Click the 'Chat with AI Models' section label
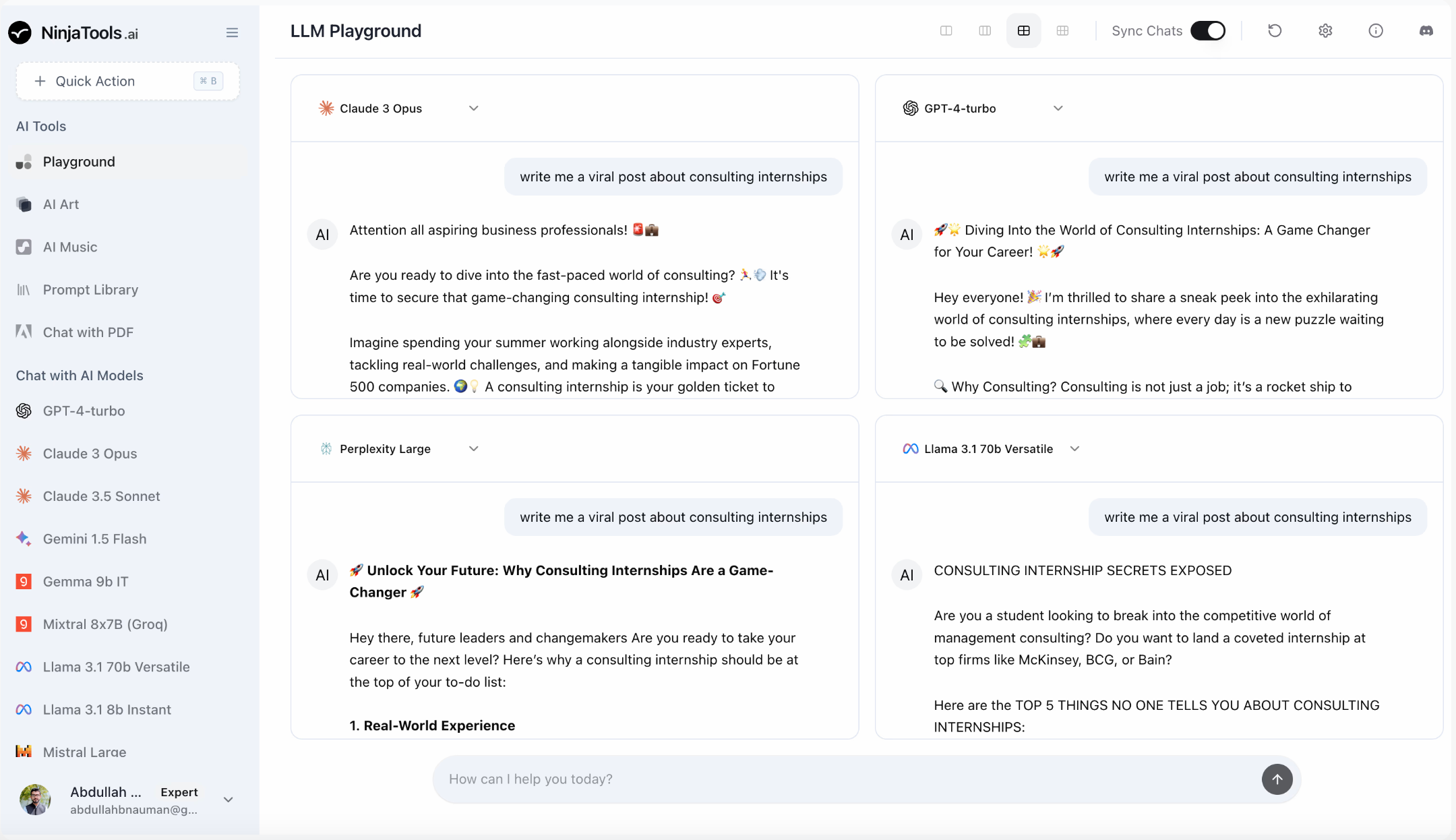Screen dimensions: 1456x840 (x=80, y=376)
